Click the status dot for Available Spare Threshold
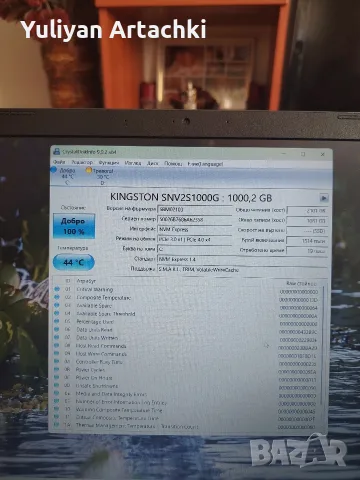Screen dimensions: 360x480 [x=57, y=313]
